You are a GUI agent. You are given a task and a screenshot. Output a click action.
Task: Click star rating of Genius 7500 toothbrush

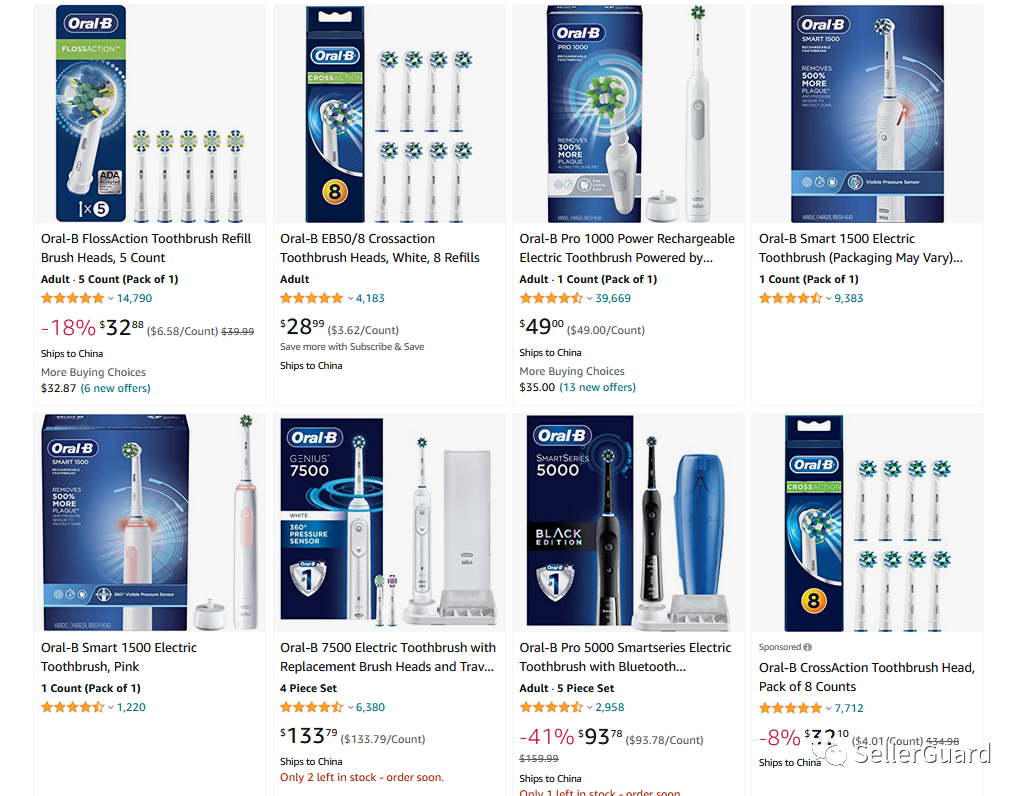pos(311,708)
